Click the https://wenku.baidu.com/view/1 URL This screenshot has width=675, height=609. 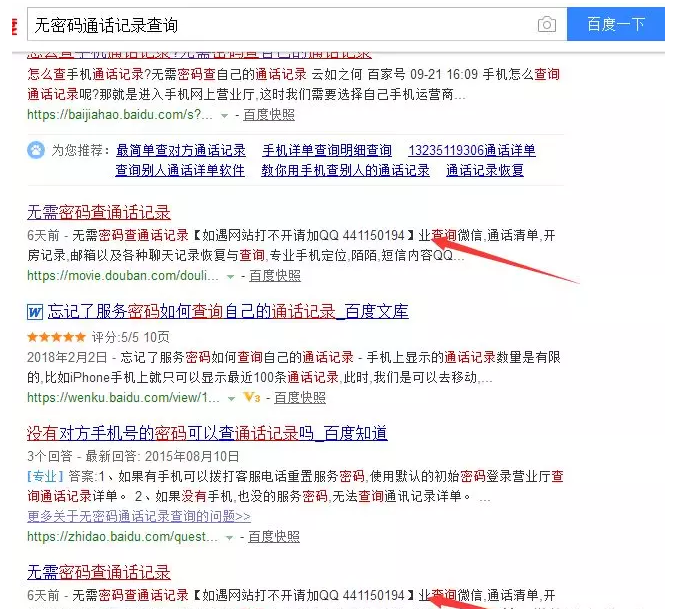124,398
